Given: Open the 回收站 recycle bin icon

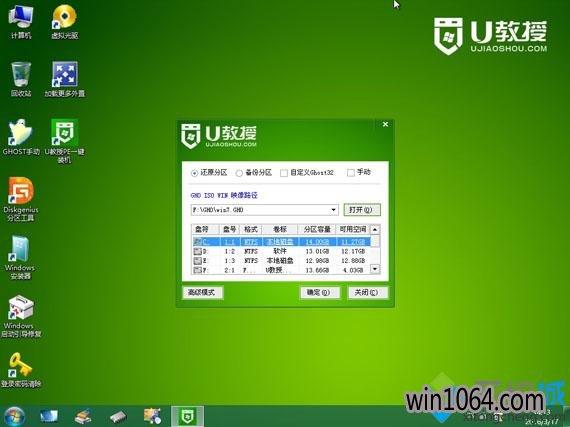Looking at the screenshot, I should tap(21, 79).
